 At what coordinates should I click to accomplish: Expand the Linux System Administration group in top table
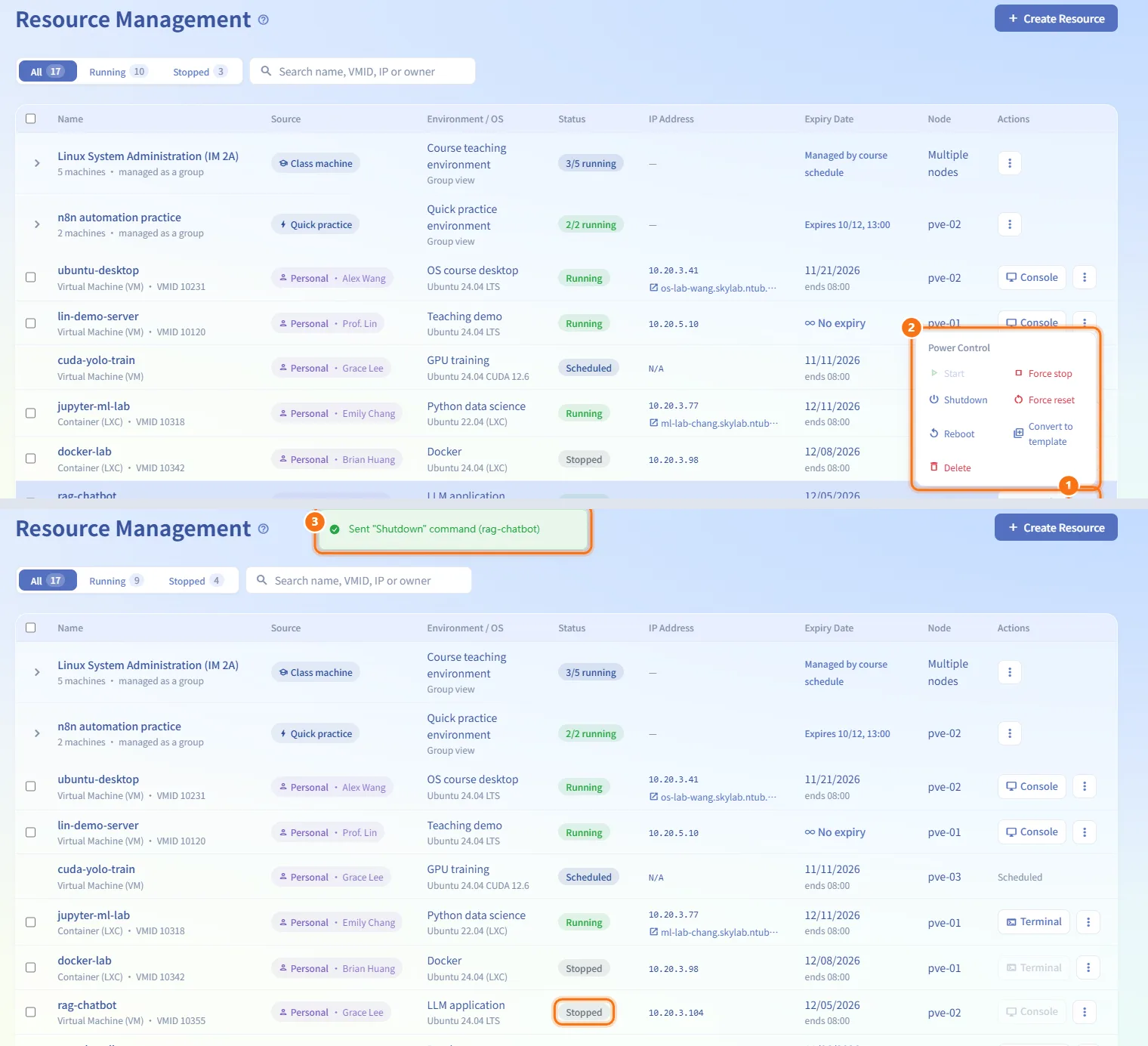click(37, 163)
